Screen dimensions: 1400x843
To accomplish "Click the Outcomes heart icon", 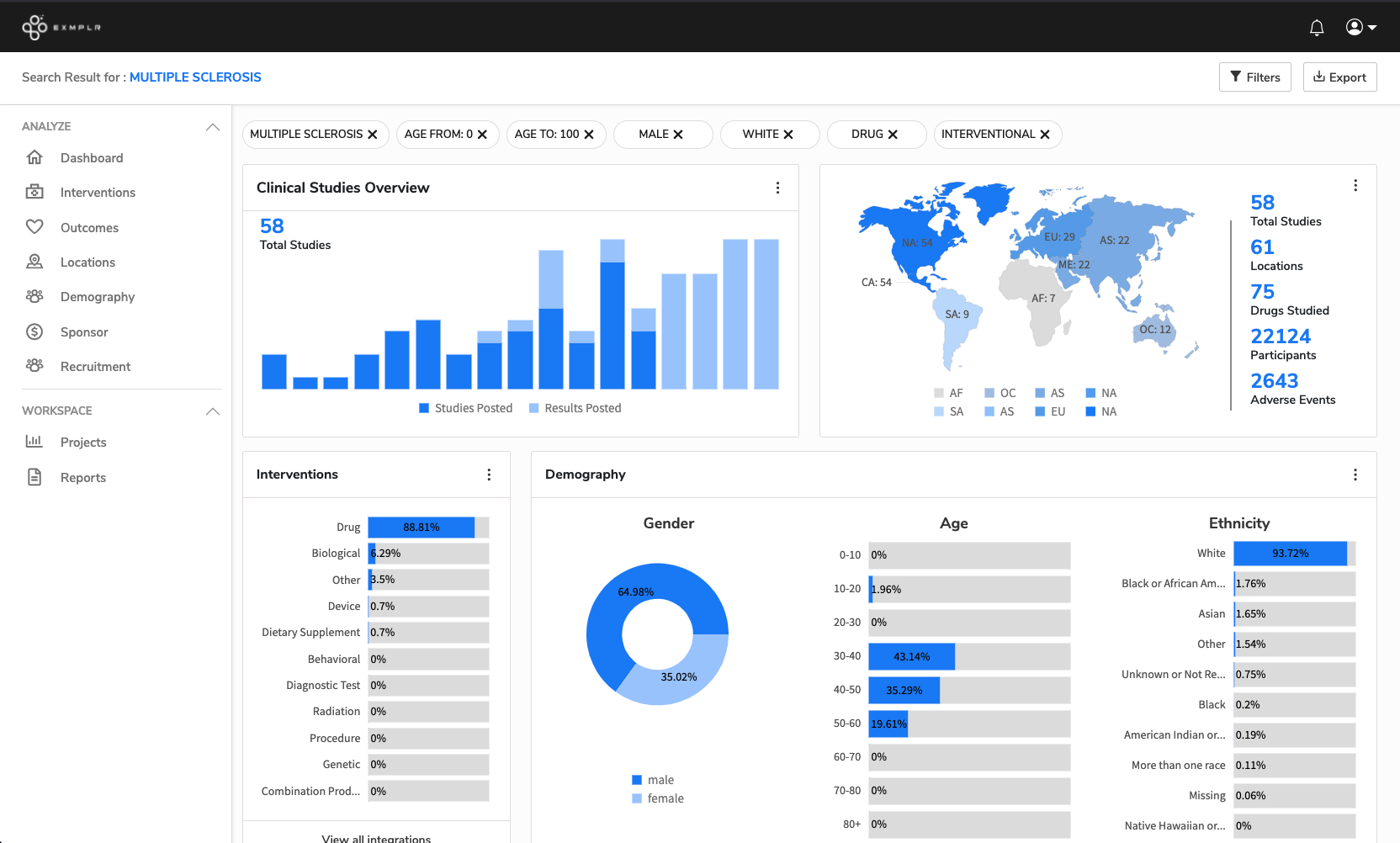I will [x=34, y=227].
